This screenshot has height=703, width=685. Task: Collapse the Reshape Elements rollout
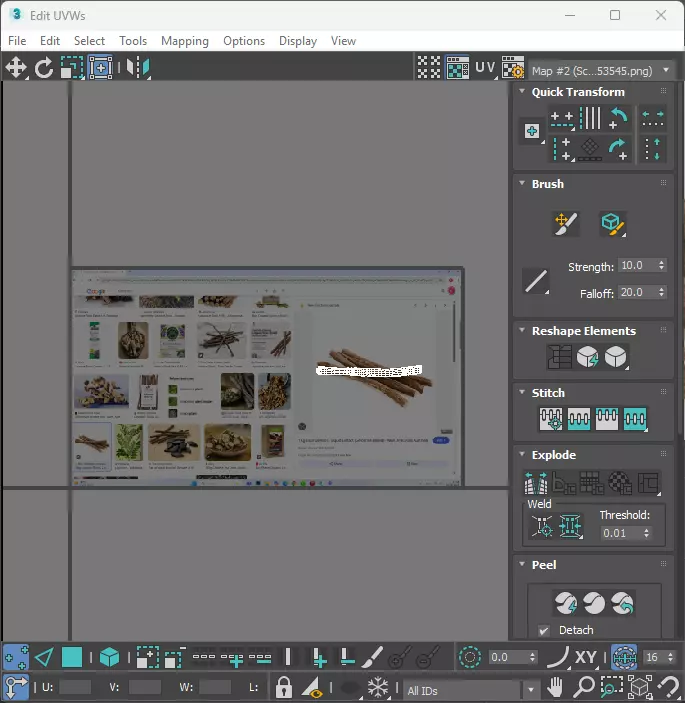pyautogui.click(x=522, y=330)
